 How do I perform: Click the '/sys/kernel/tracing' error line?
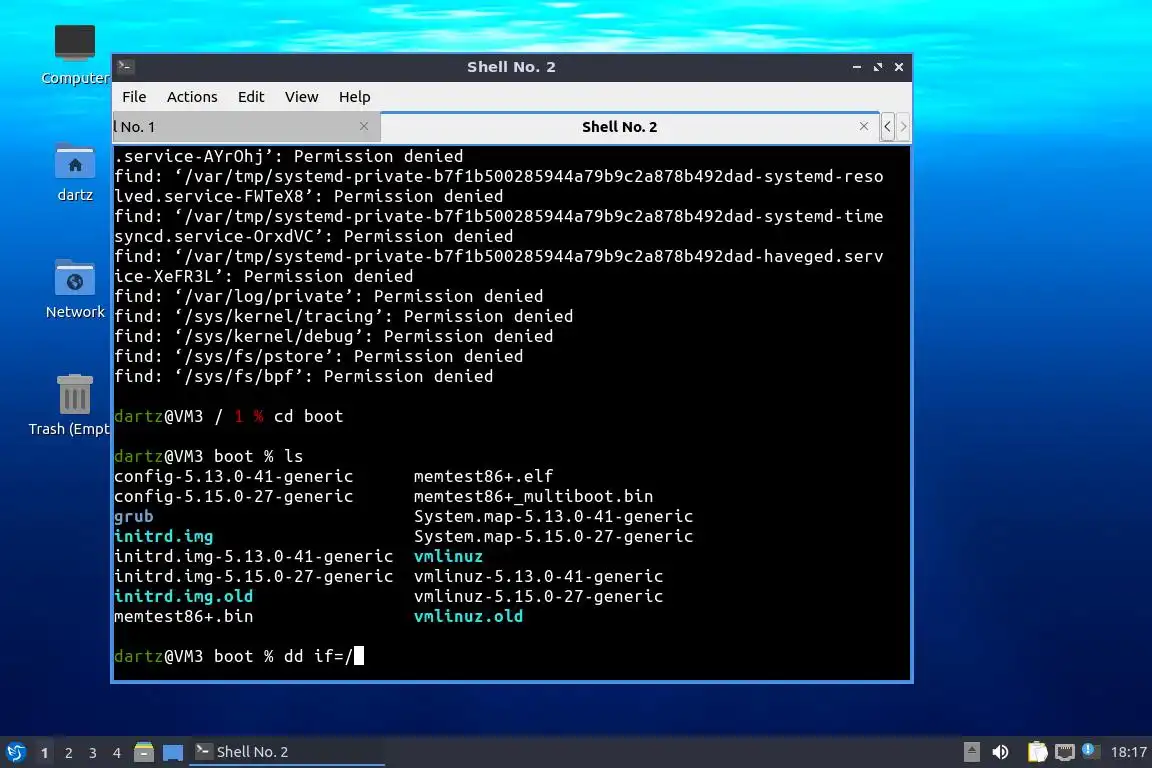click(x=343, y=316)
